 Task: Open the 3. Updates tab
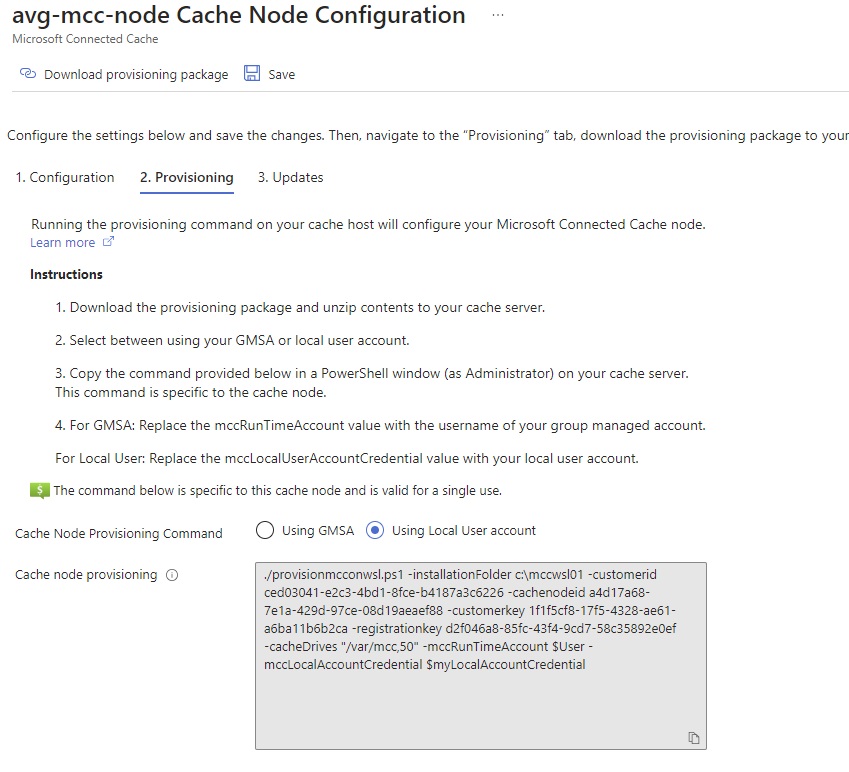pyautogui.click(x=290, y=177)
